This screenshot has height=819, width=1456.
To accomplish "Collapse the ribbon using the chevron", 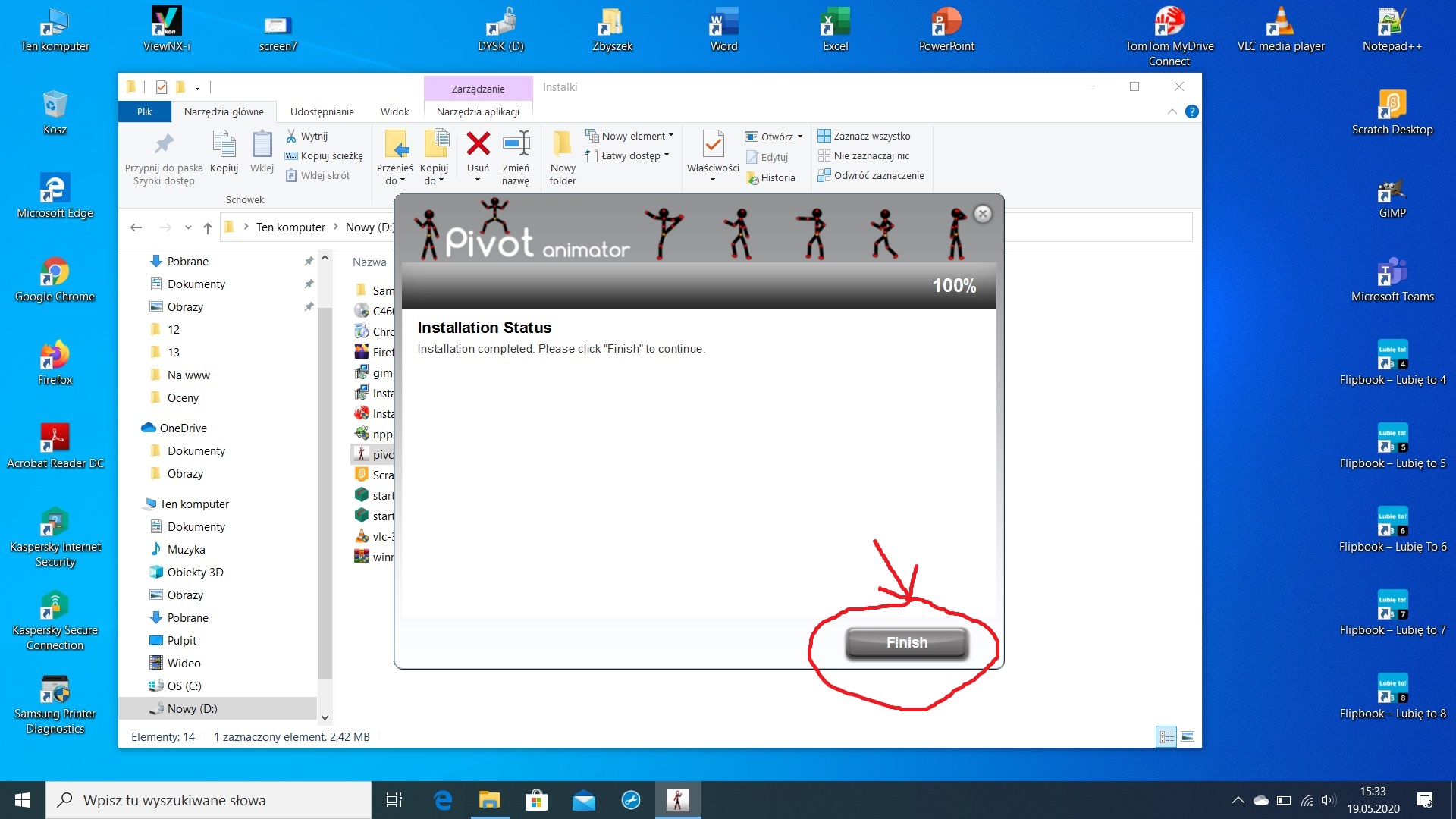I will pyautogui.click(x=1172, y=111).
